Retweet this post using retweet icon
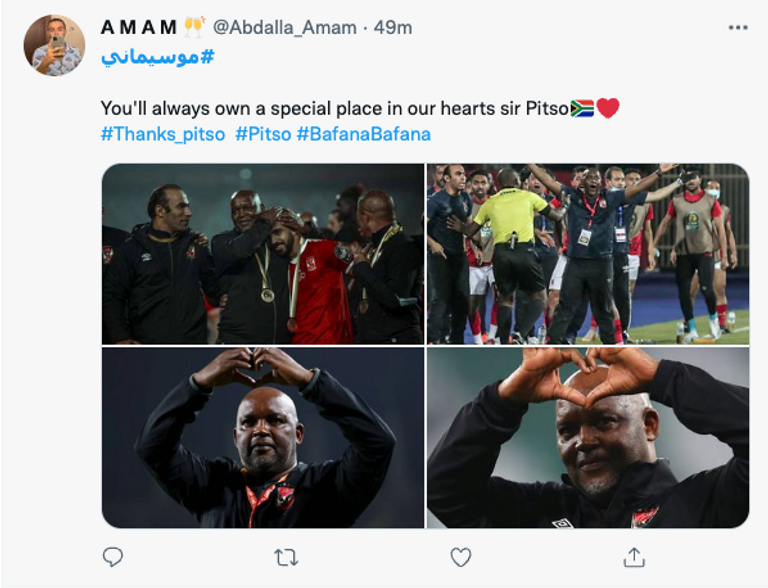Viewport: 768px width, 588px height. tap(286, 556)
